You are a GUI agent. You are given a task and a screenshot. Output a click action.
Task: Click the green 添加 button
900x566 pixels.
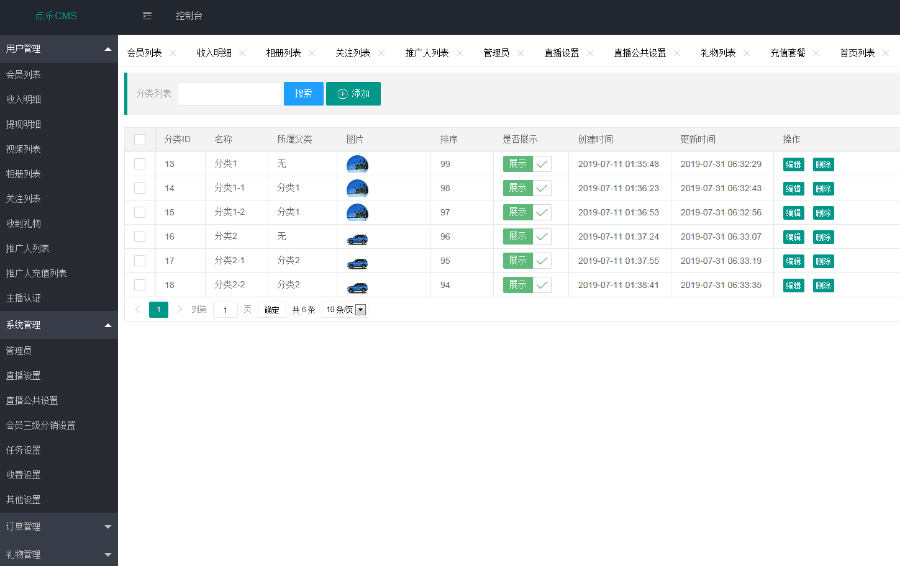pos(354,94)
